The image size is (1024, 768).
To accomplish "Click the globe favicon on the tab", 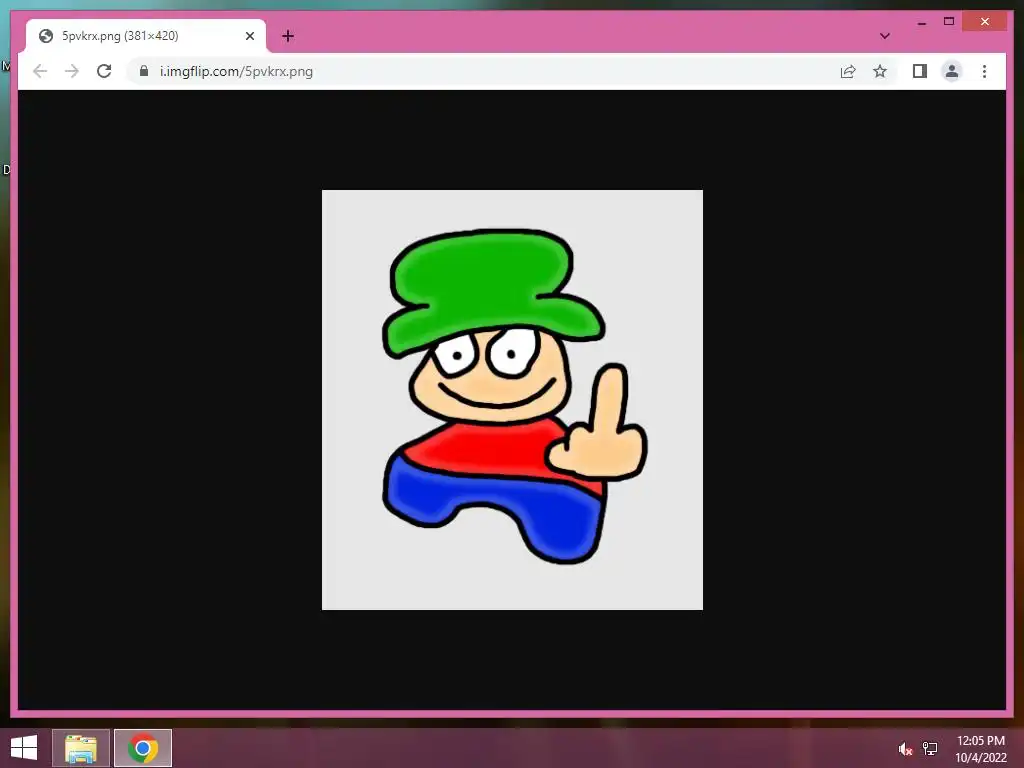I will pos(46,36).
